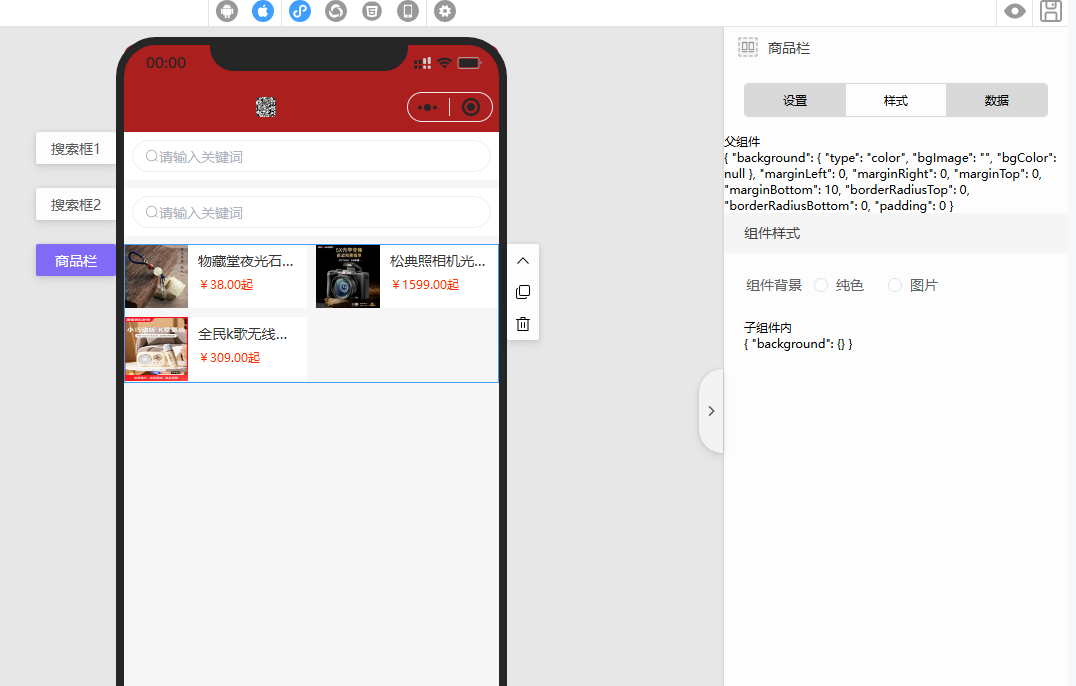Screen dimensions: 1076x686
Task: Click the save floppy disk icon
Action: [x=1050, y=11]
